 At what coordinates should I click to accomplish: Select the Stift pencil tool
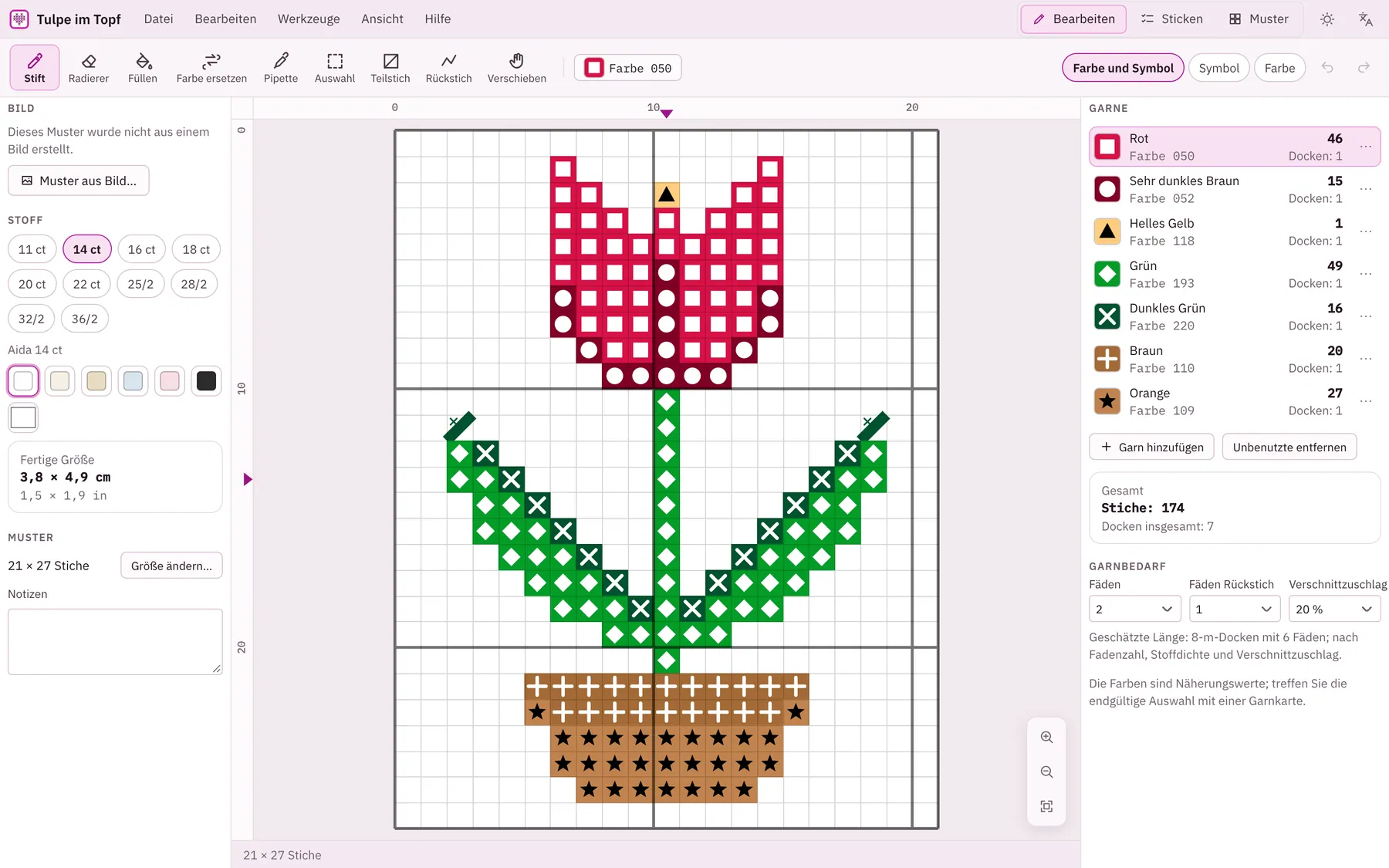coord(35,68)
